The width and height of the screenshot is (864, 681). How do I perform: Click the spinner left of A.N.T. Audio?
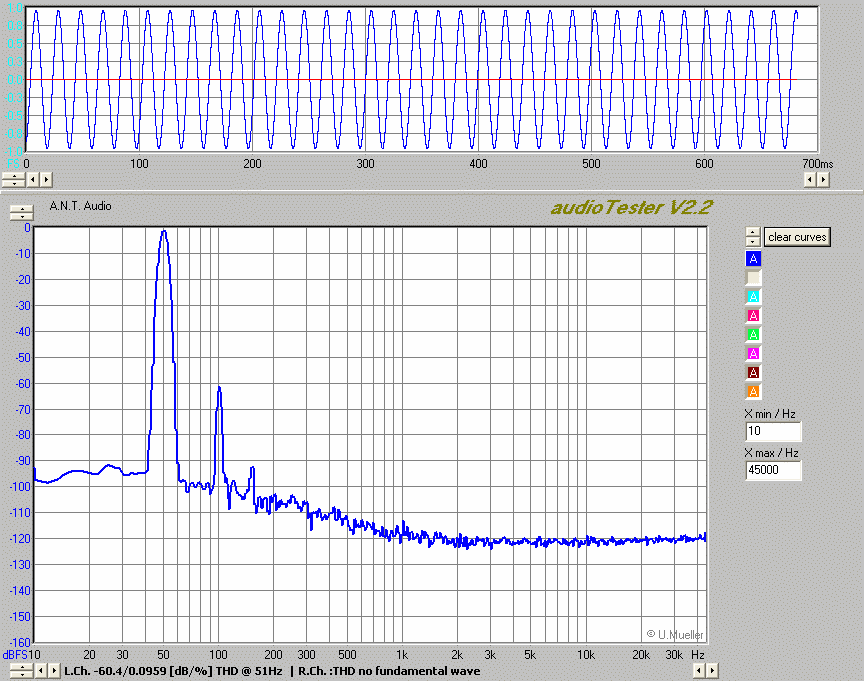20,212
